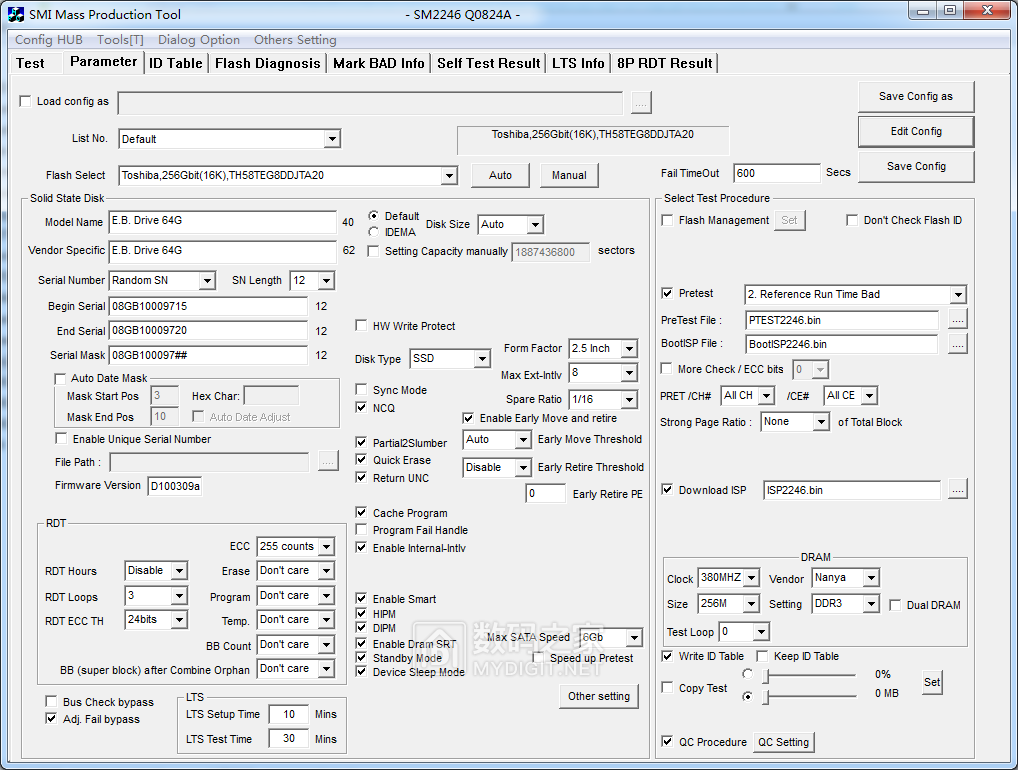Expand the Form Factor dropdown
The image size is (1018, 770).
[x=628, y=349]
